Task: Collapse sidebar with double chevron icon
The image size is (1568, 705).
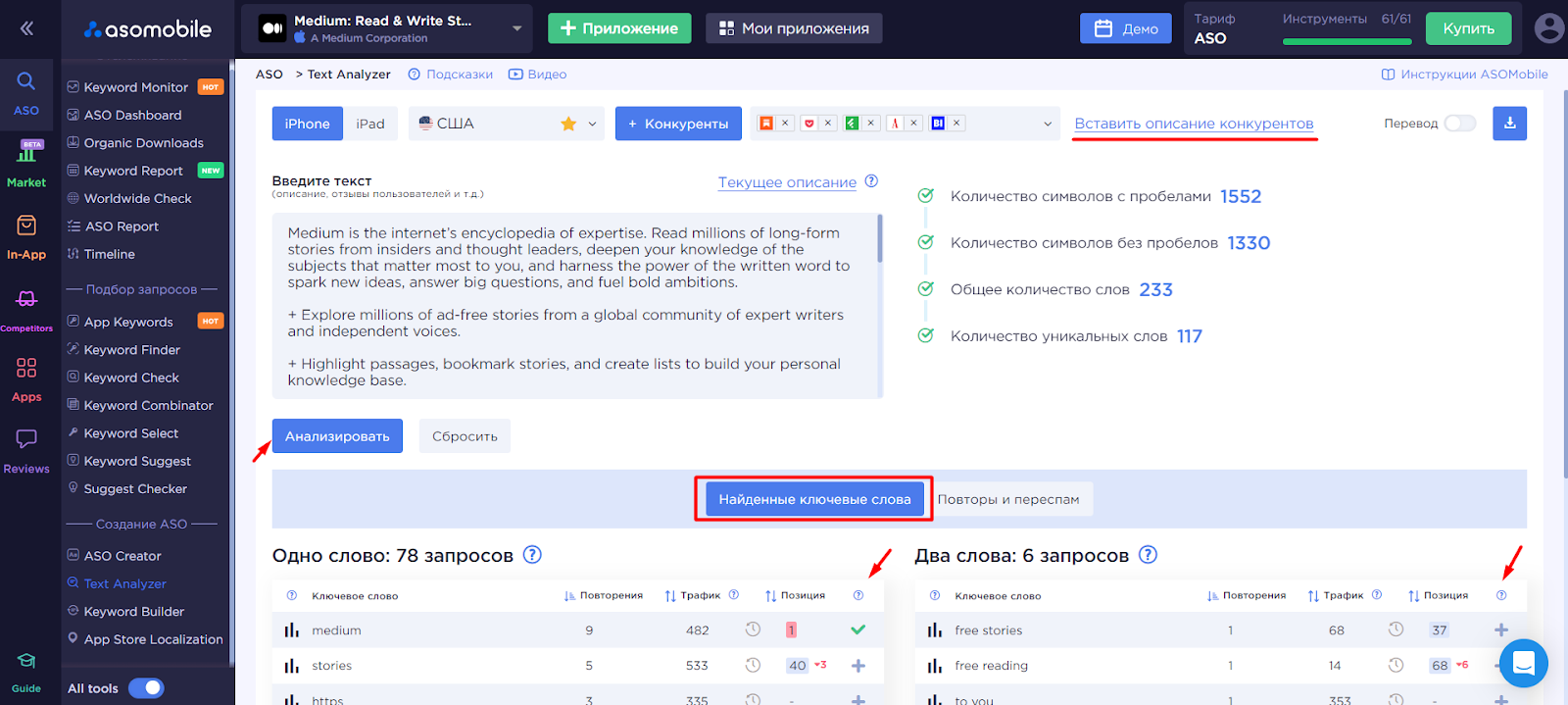Action: pos(26,28)
